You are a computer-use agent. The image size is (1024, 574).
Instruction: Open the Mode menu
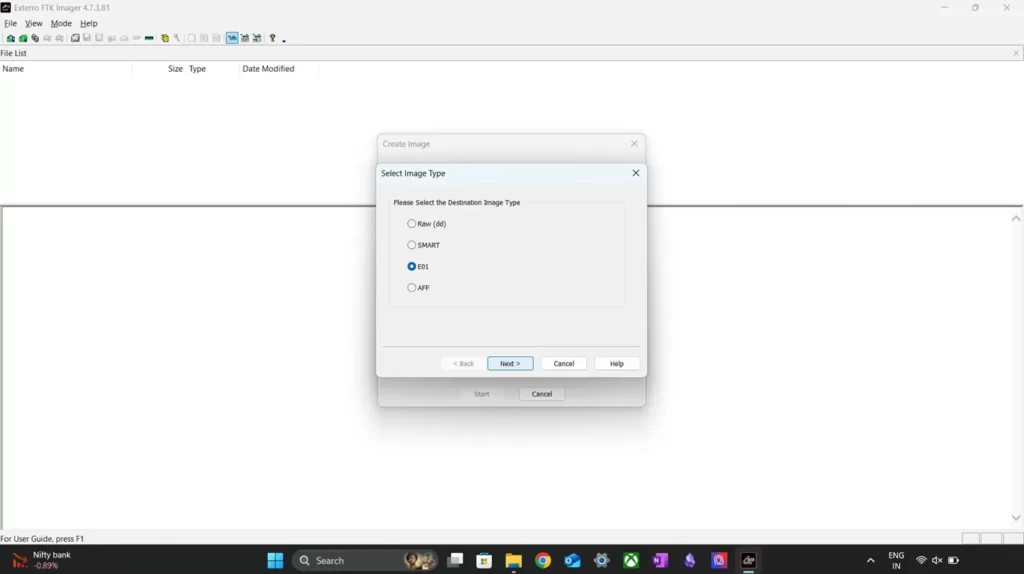pyautogui.click(x=61, y=23)
